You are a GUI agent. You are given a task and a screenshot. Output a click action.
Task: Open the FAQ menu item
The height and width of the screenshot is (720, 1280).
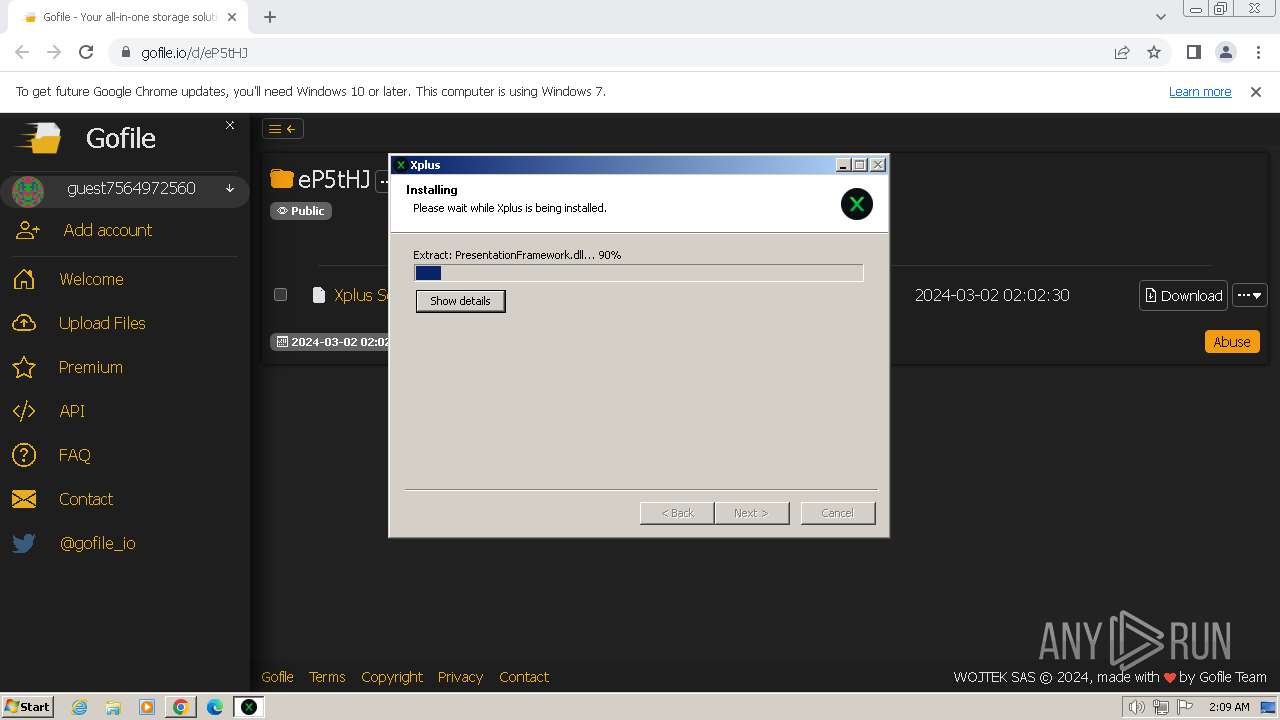click(x=75, y=455)
